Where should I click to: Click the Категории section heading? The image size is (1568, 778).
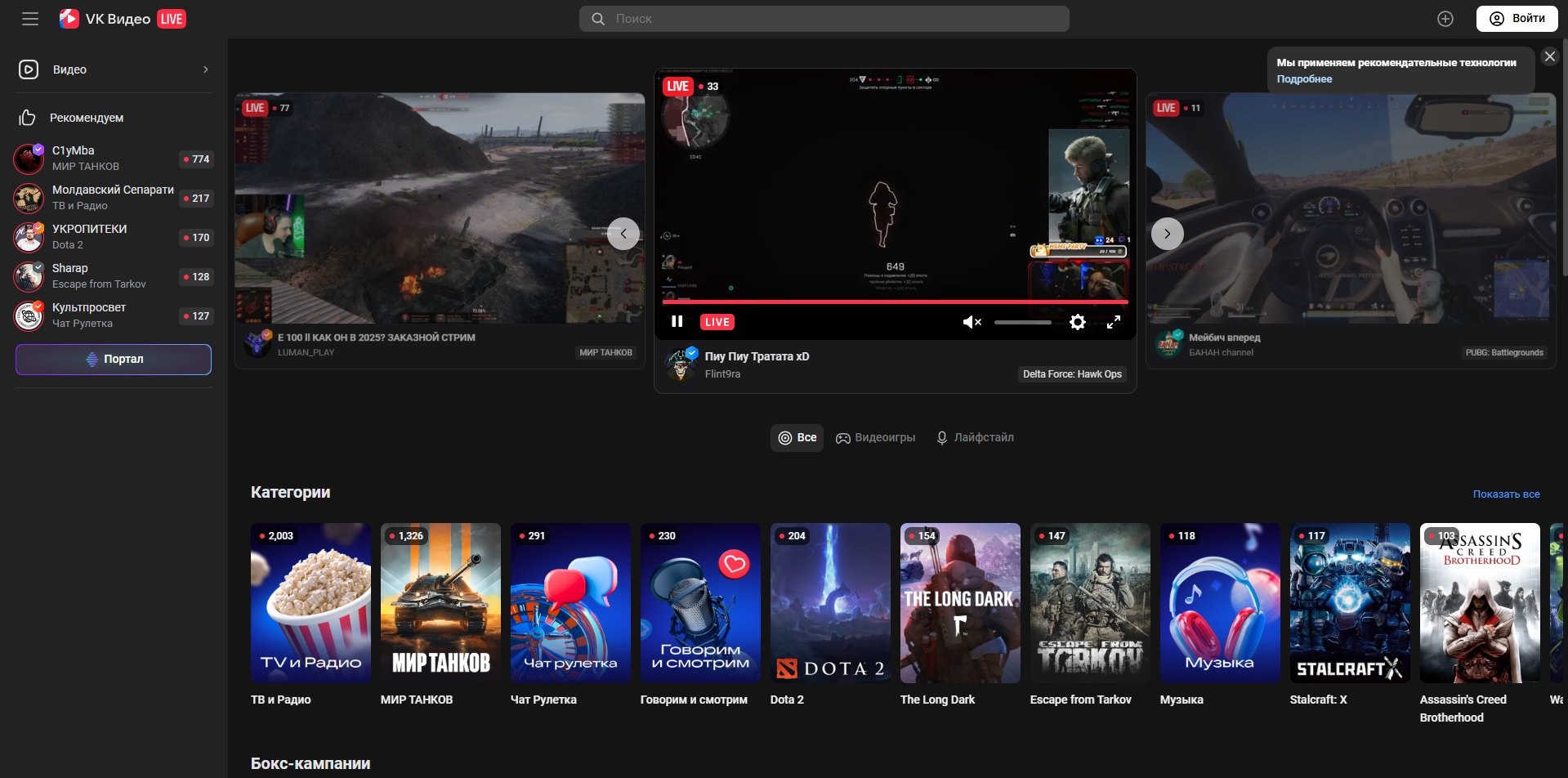point(290,492)
